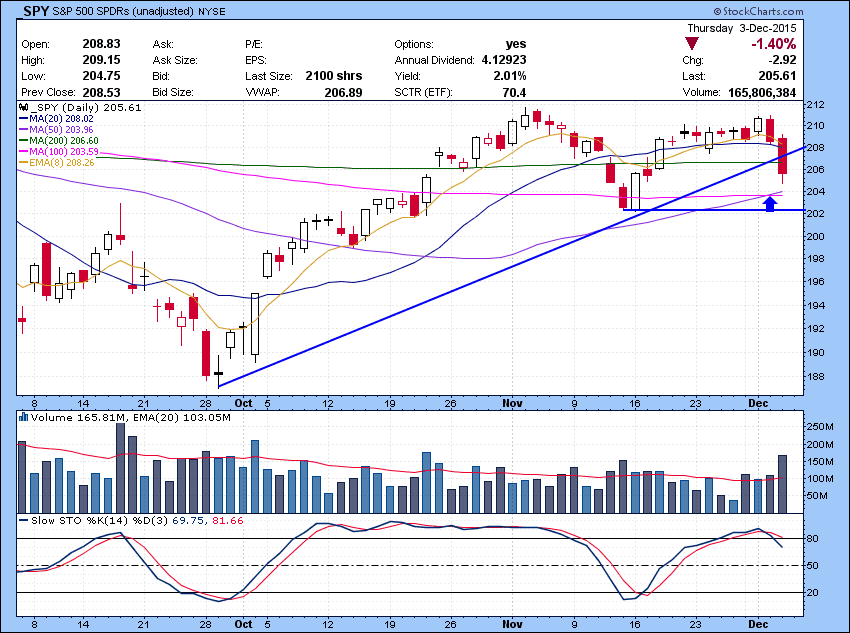Screen dimensions: 850x633
Task: Click the Annual Dividend value 4.12923
Action: tap(504, 60)
